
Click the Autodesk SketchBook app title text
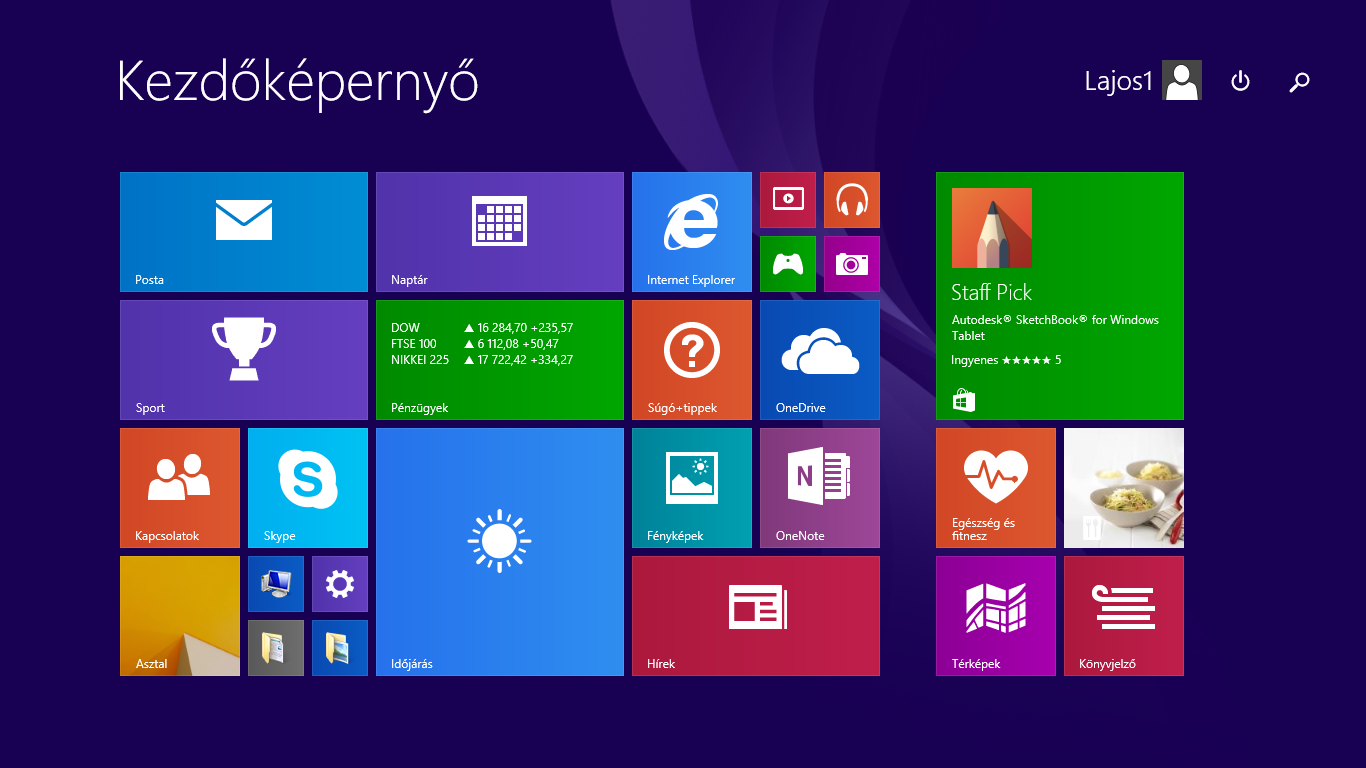tap(1055, 328)
